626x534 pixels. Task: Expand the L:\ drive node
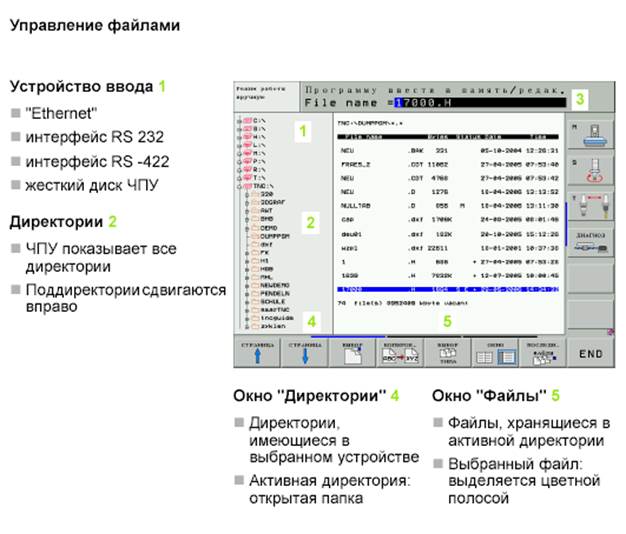point(240,145)
